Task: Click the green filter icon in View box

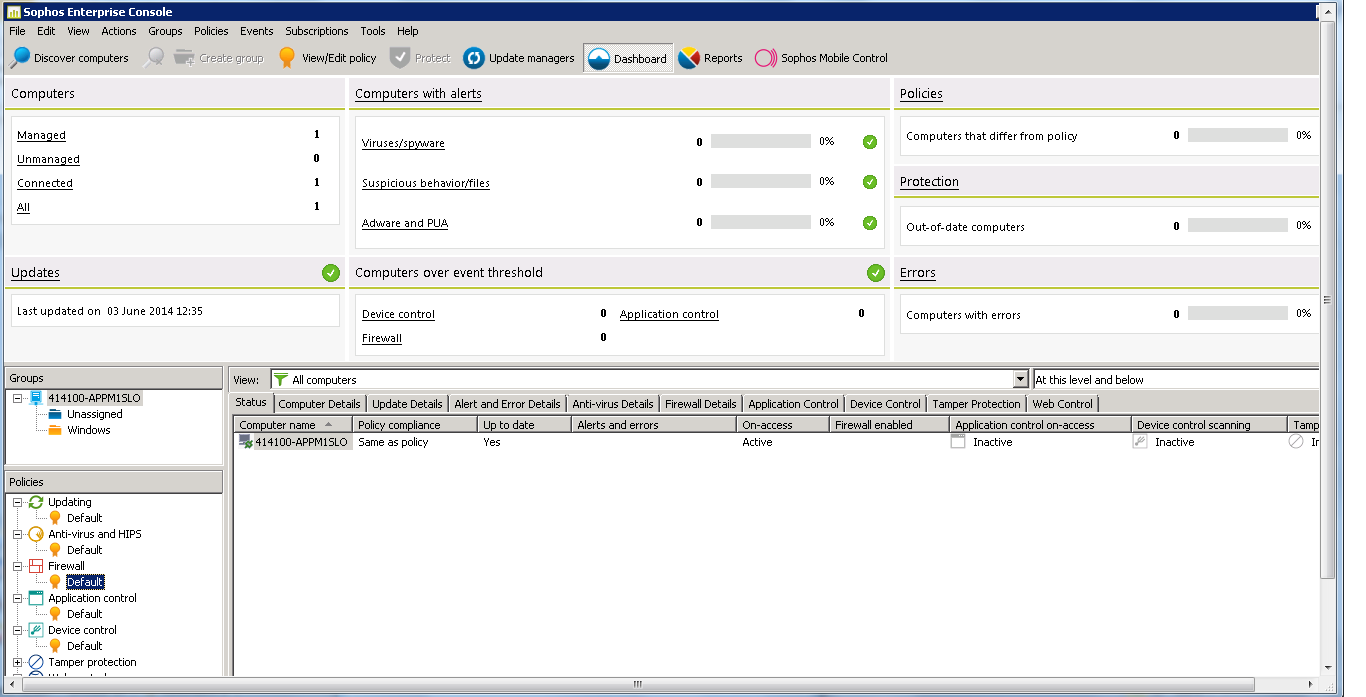Action: coord(281,380)
